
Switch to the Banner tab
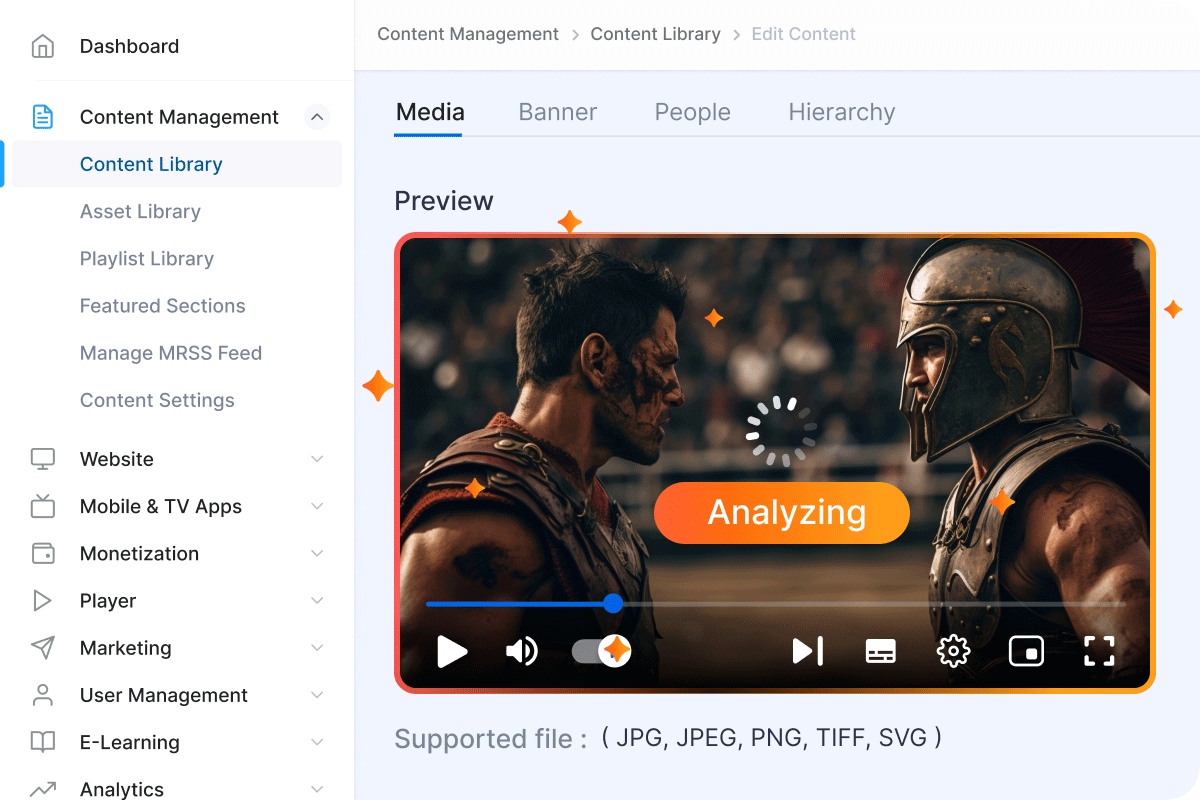557,112
